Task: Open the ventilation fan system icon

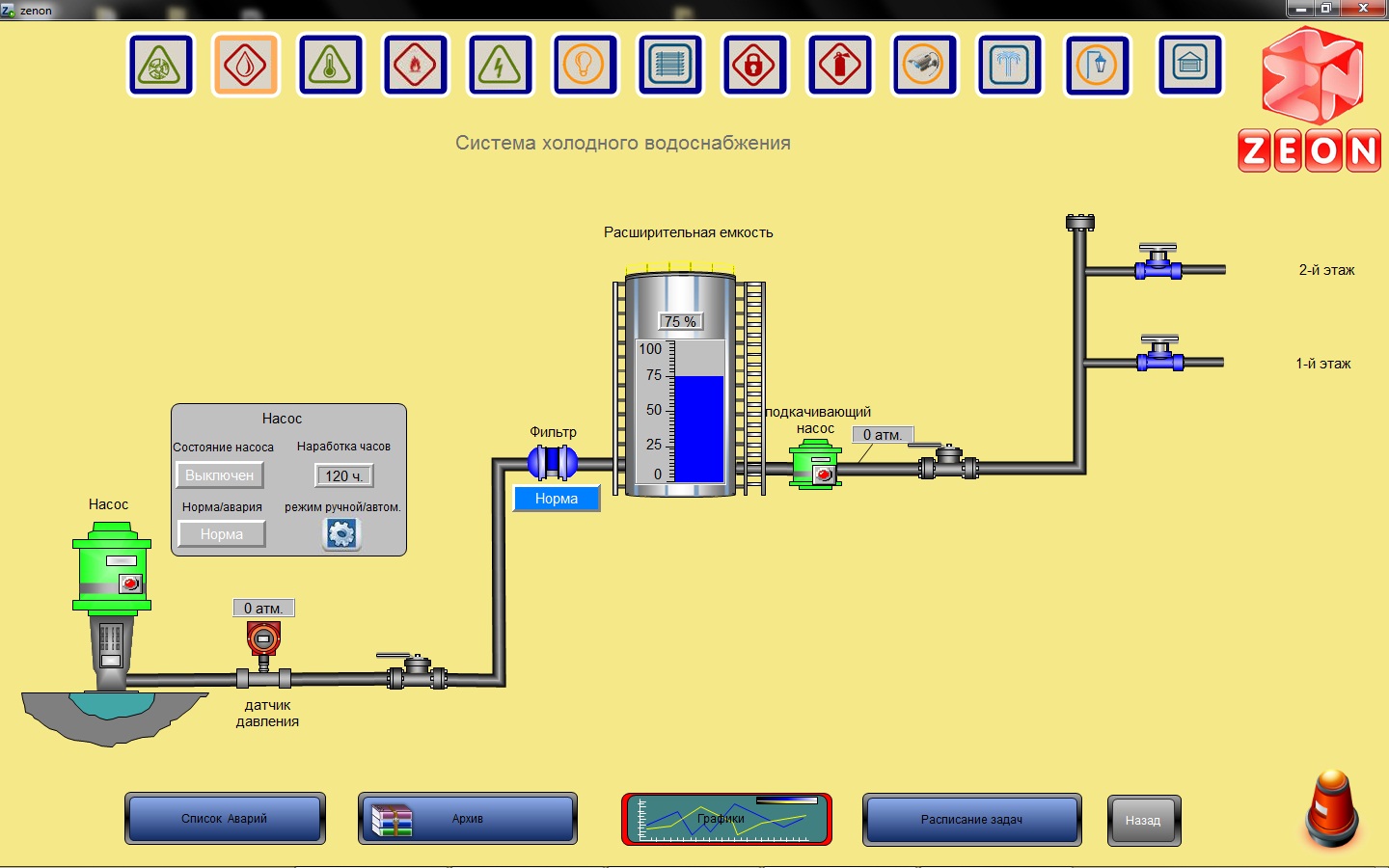Action: coord(161,66)
